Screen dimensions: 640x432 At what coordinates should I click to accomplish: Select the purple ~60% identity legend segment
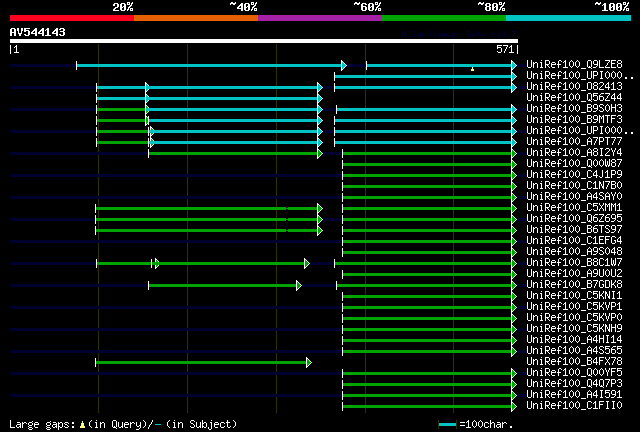point(320,18)
